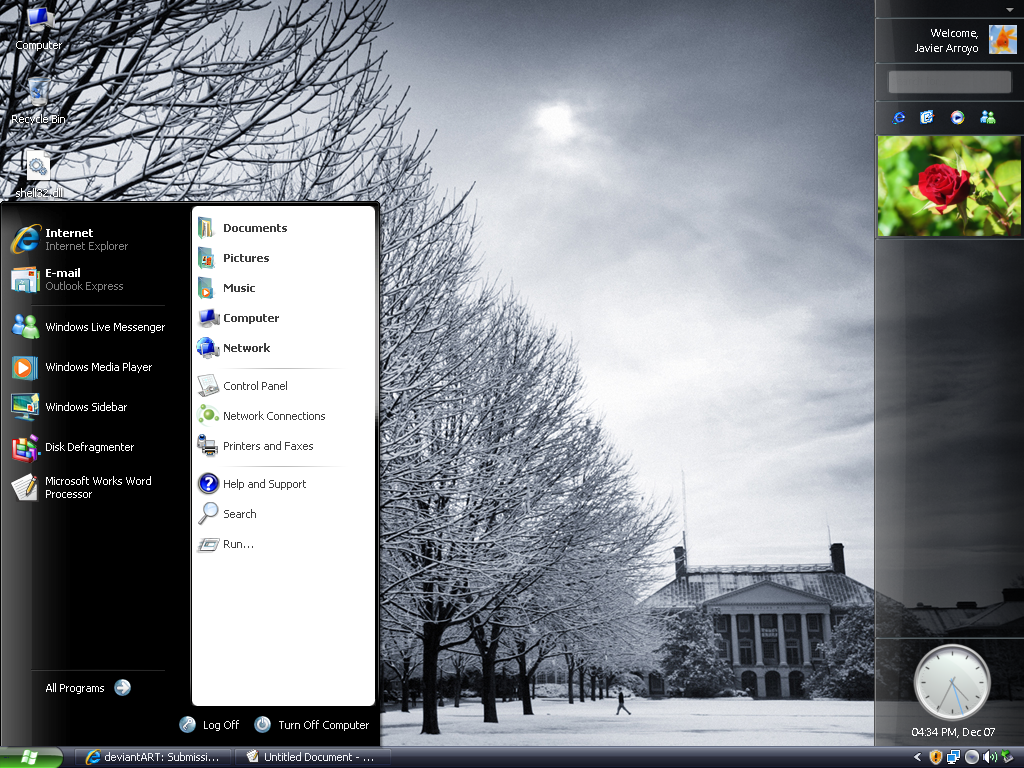
Task: Launch Messenger from sidebar launcher
Action: tap(987, 118)
